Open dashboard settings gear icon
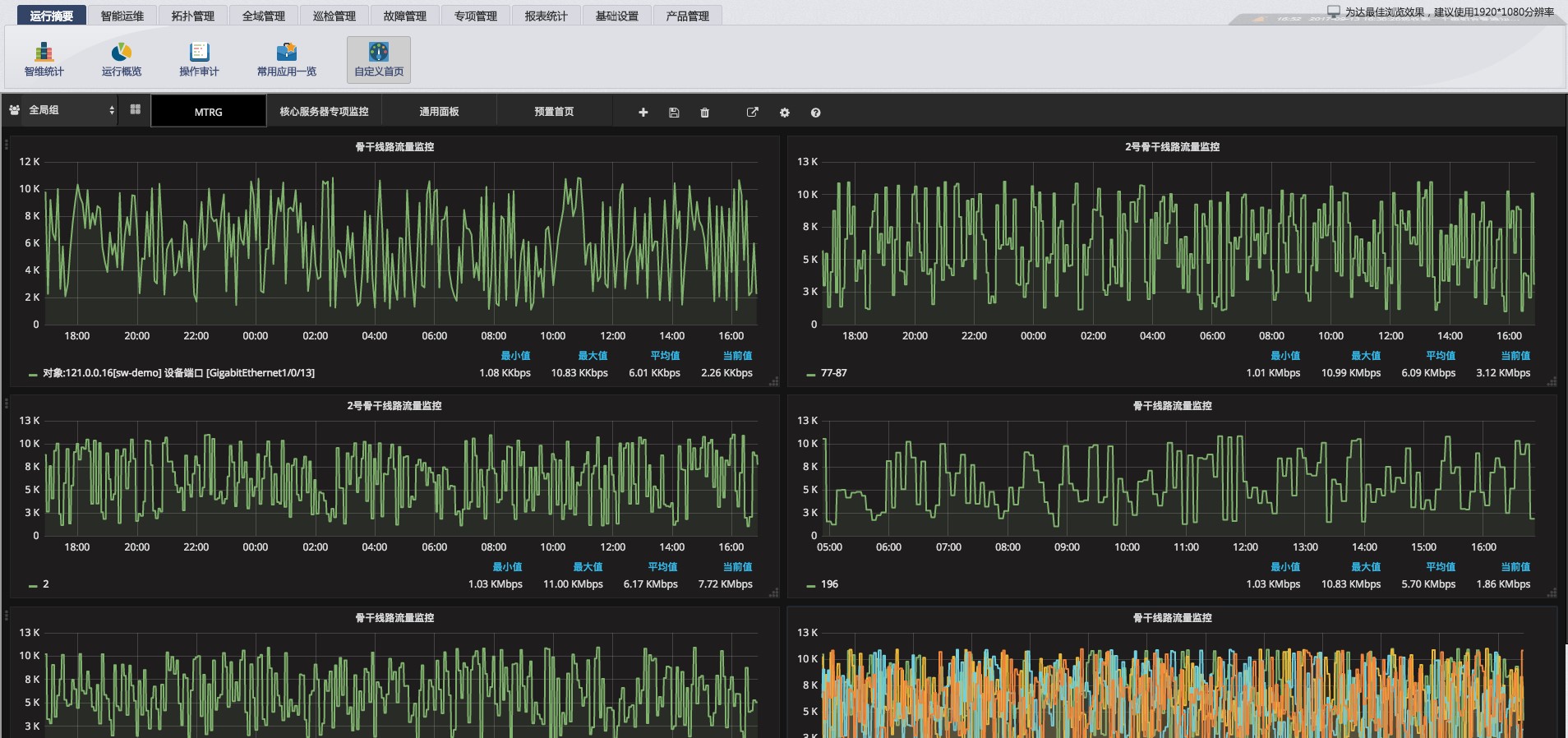Screen dimensions: 1568x738 coord(784,113)
